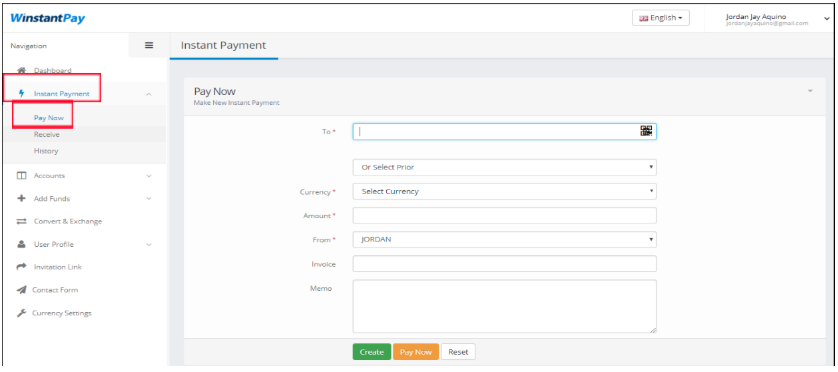Image resolution: width=838 pixels, height=372 pixels.
Task: Click the Instant Payment lightning icon
Action: tap(22, 94)
